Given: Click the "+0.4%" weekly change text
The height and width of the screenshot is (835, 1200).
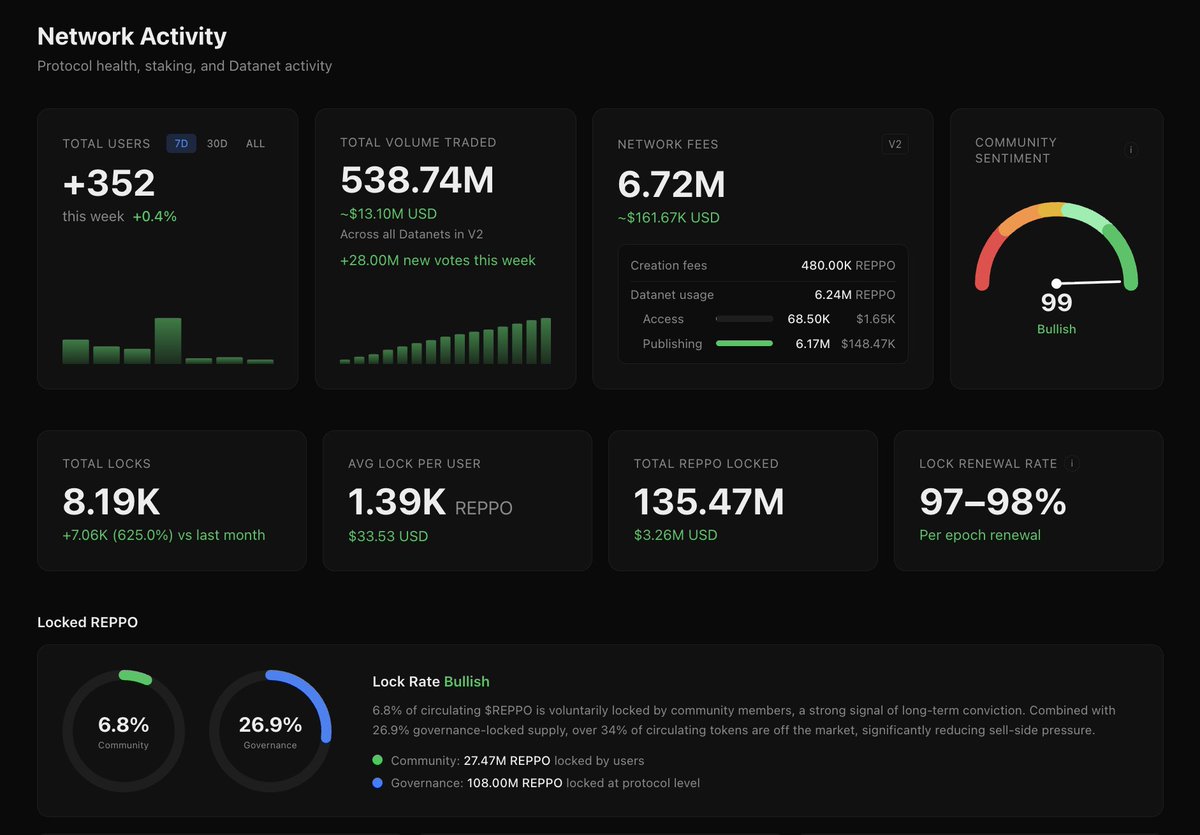Looking at the screenshot, I should click(154, 216).
